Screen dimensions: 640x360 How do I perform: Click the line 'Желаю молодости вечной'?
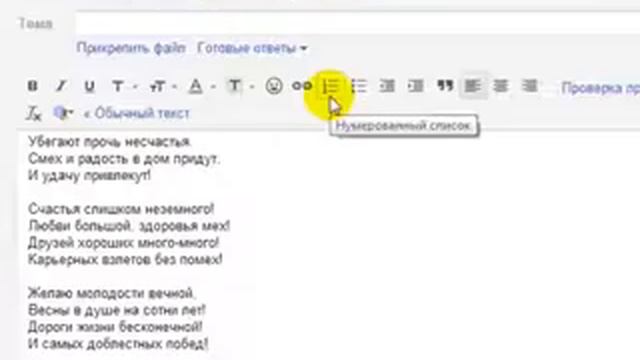112,293
